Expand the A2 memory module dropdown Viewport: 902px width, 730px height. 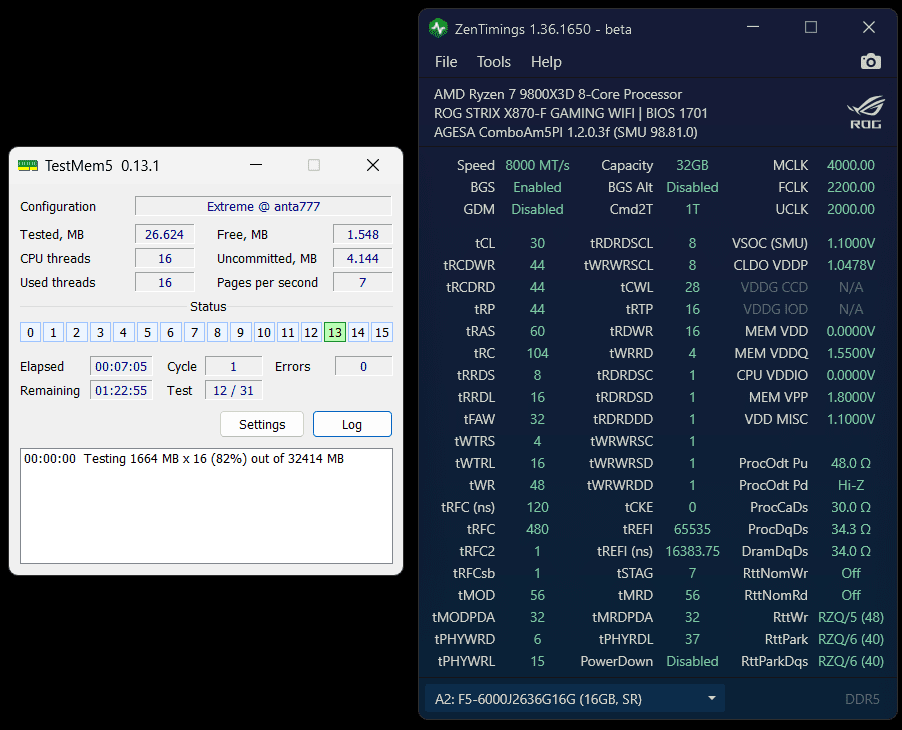(x=574, y=698)
